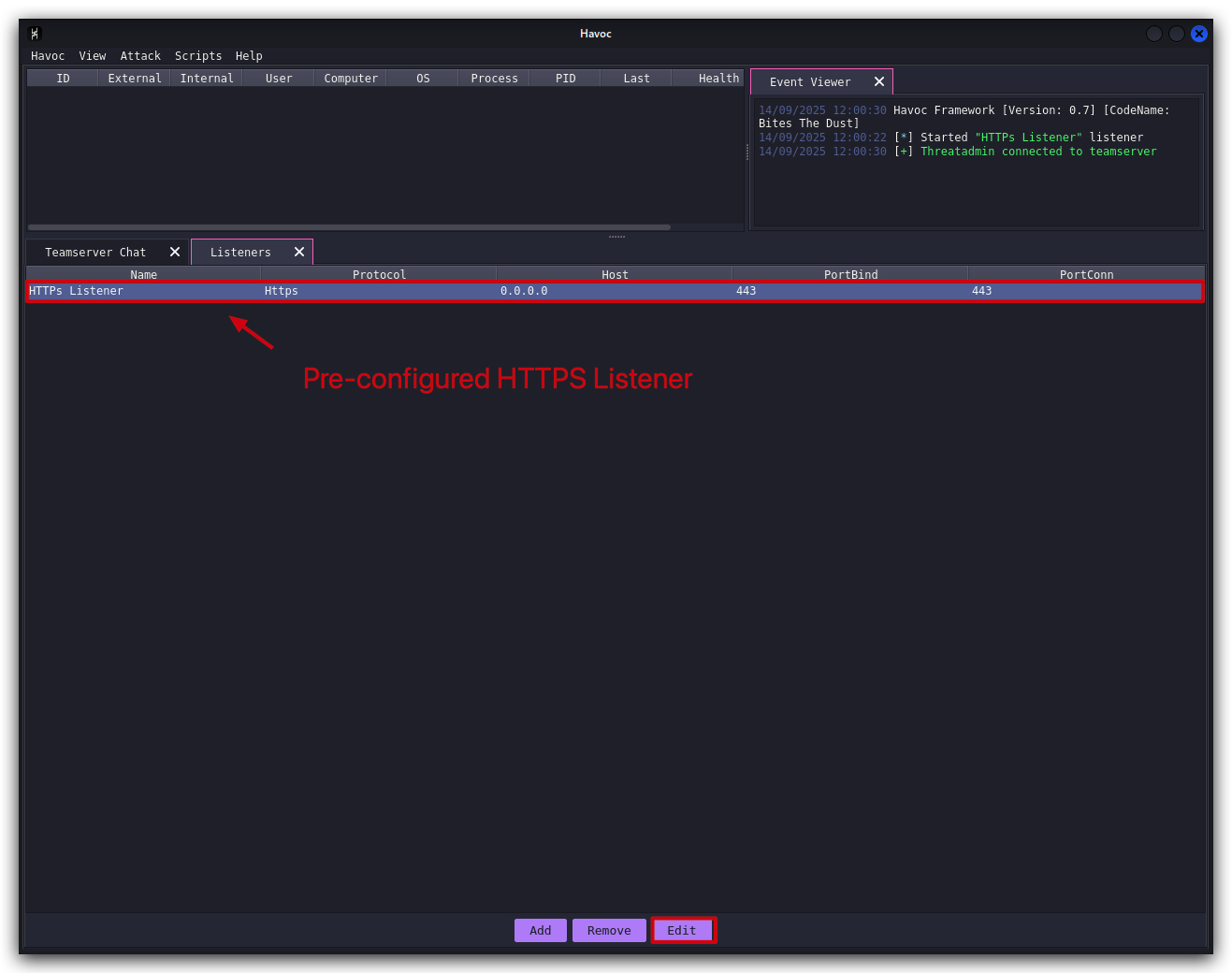Click the 'Https' protocol cell
Viewport: 1232px width, 973px height.
click(379, 291)
